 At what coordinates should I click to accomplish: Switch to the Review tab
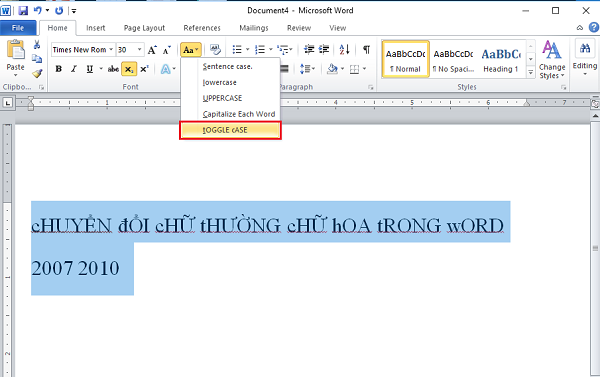tap(299, 28)
